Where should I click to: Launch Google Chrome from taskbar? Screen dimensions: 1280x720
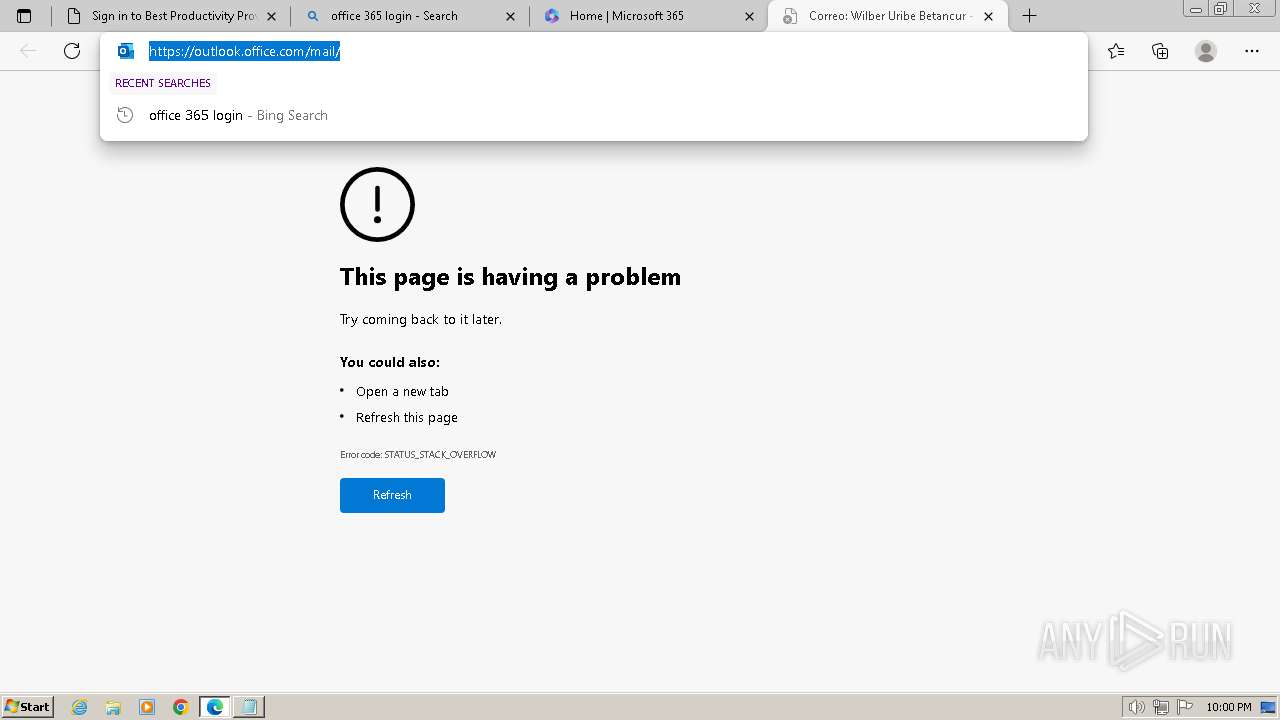[181, 707]
